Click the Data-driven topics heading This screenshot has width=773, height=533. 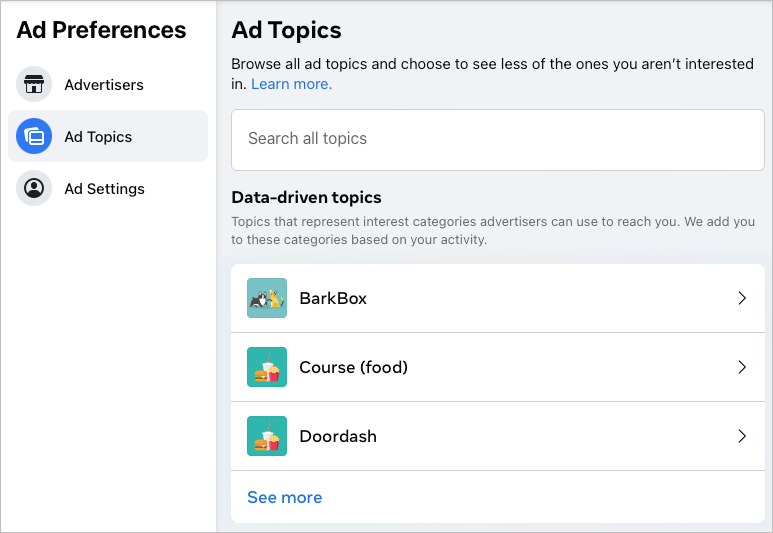(306, 197)
